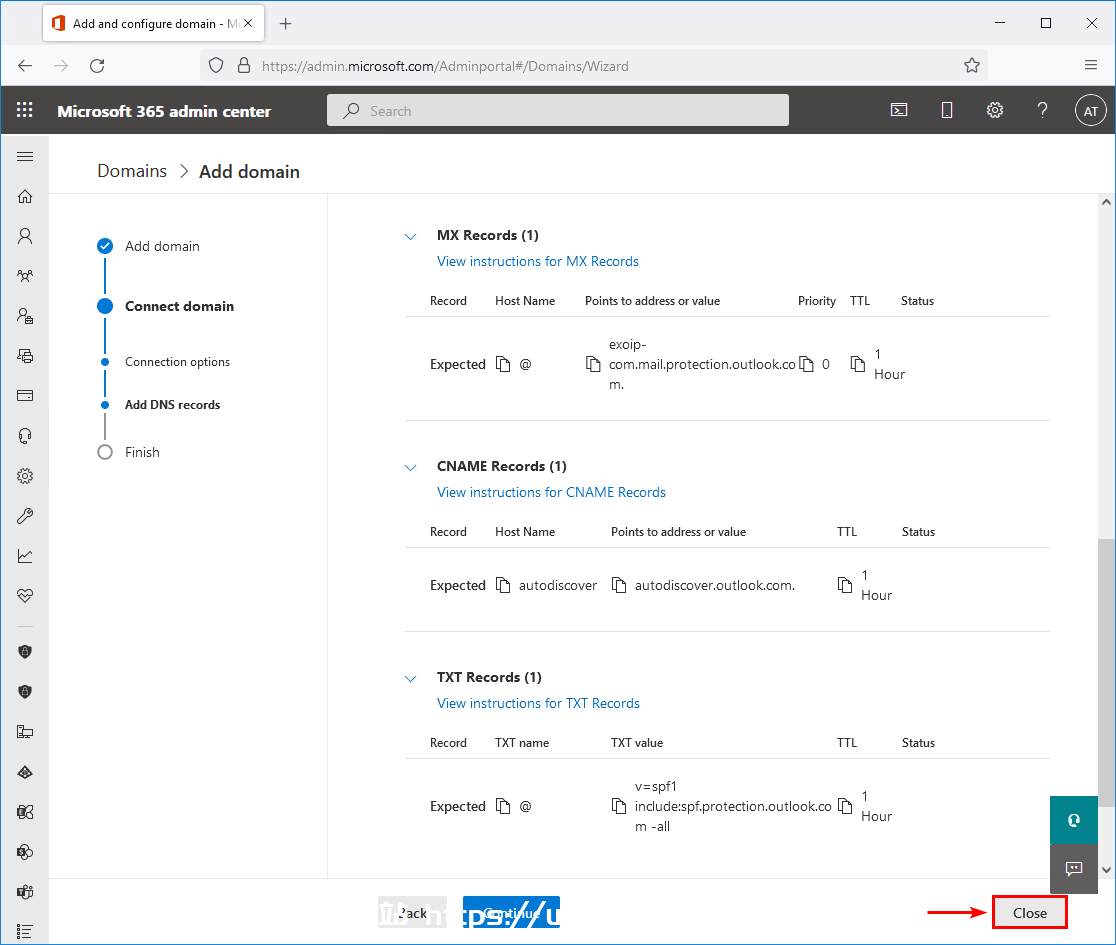Screen dimensions: 1116x945
Task: View instructions for CNAME Records
Action: (551, 492)
